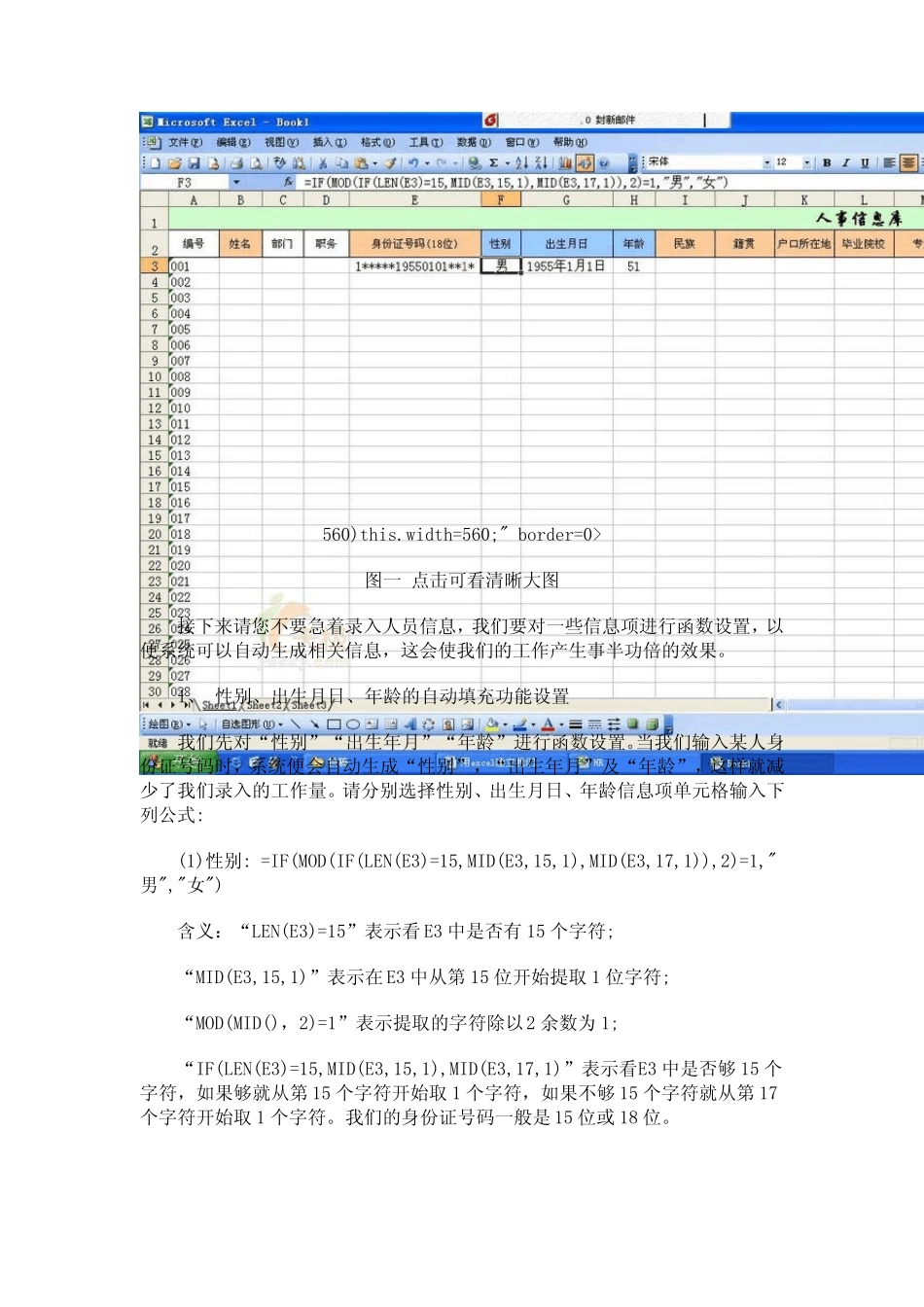Open the 绘图 Draw menu dropdown
Screen dimensions: 924x1307
[x=169, y=724]
